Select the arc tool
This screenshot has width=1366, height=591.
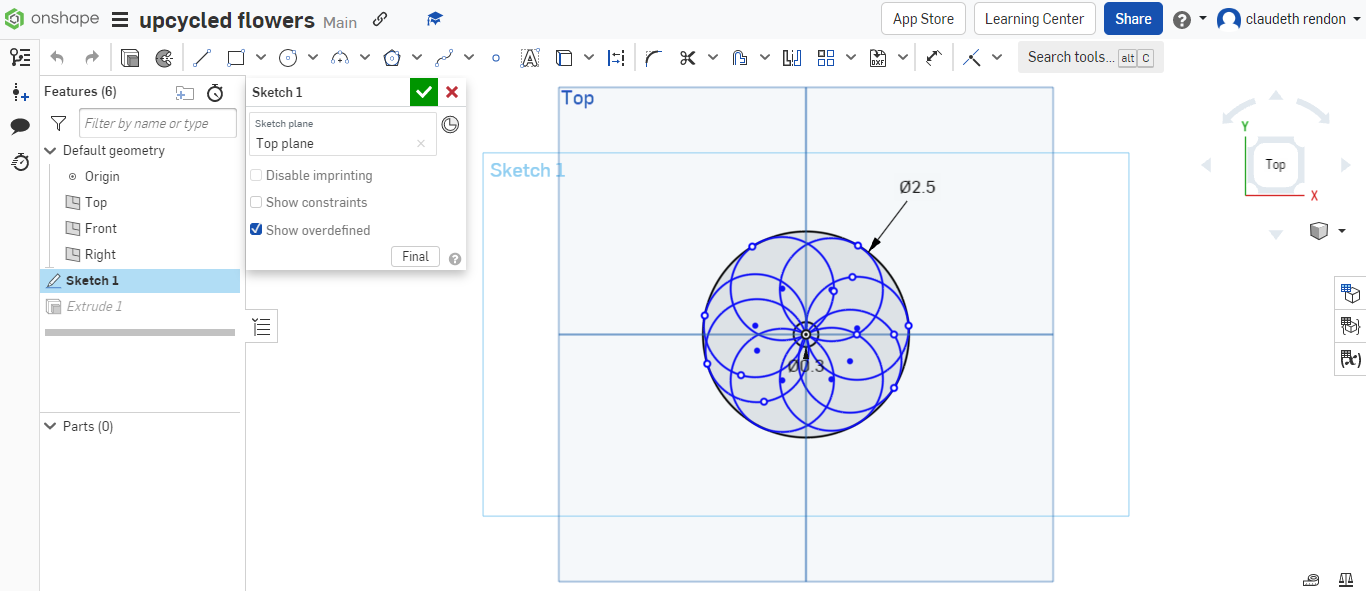coord(340,58)
